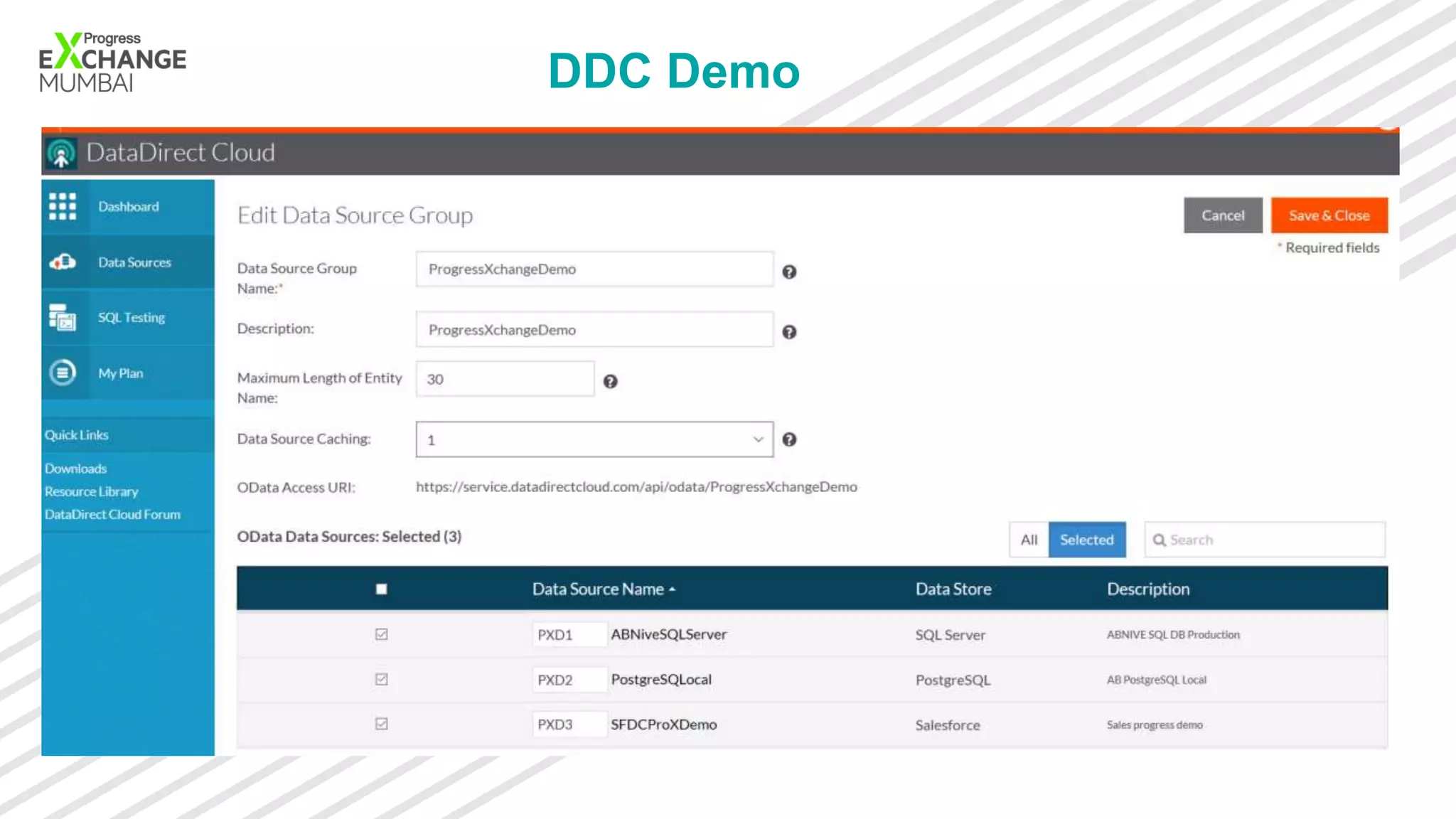Uncheck the PostgreSQLLocal row checkbox
This screenshot has height=819, width=1456.
382,679
